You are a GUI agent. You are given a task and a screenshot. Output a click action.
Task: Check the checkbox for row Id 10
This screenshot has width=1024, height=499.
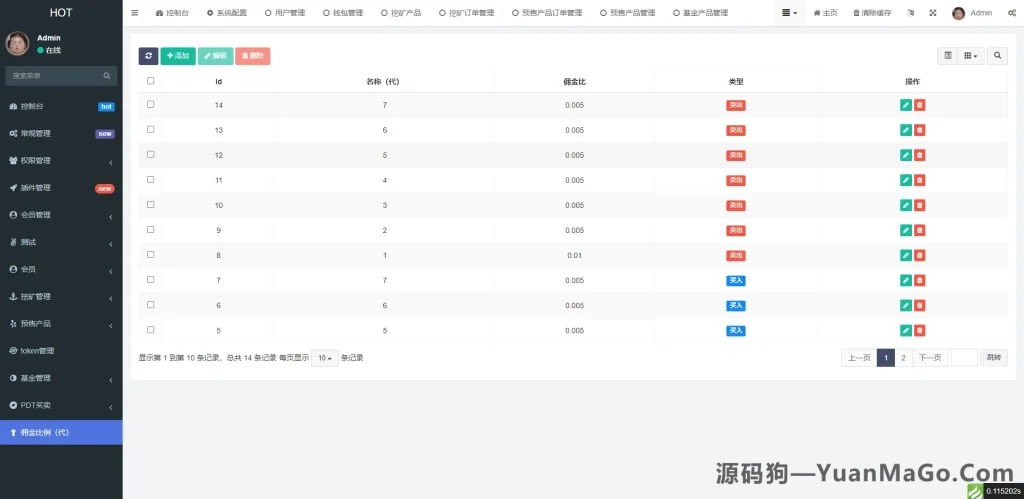(151, 204)
